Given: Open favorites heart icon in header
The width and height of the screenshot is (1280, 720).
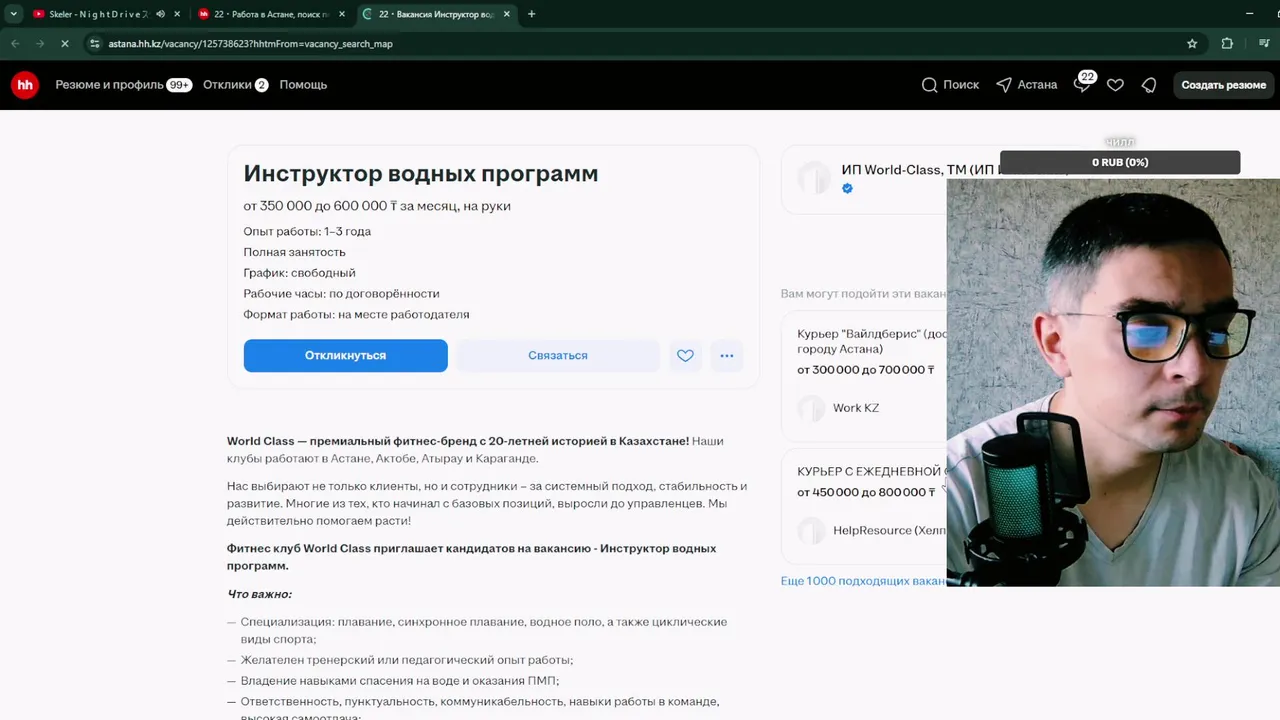Looking at the screenshot, I should coord(1115,85).
